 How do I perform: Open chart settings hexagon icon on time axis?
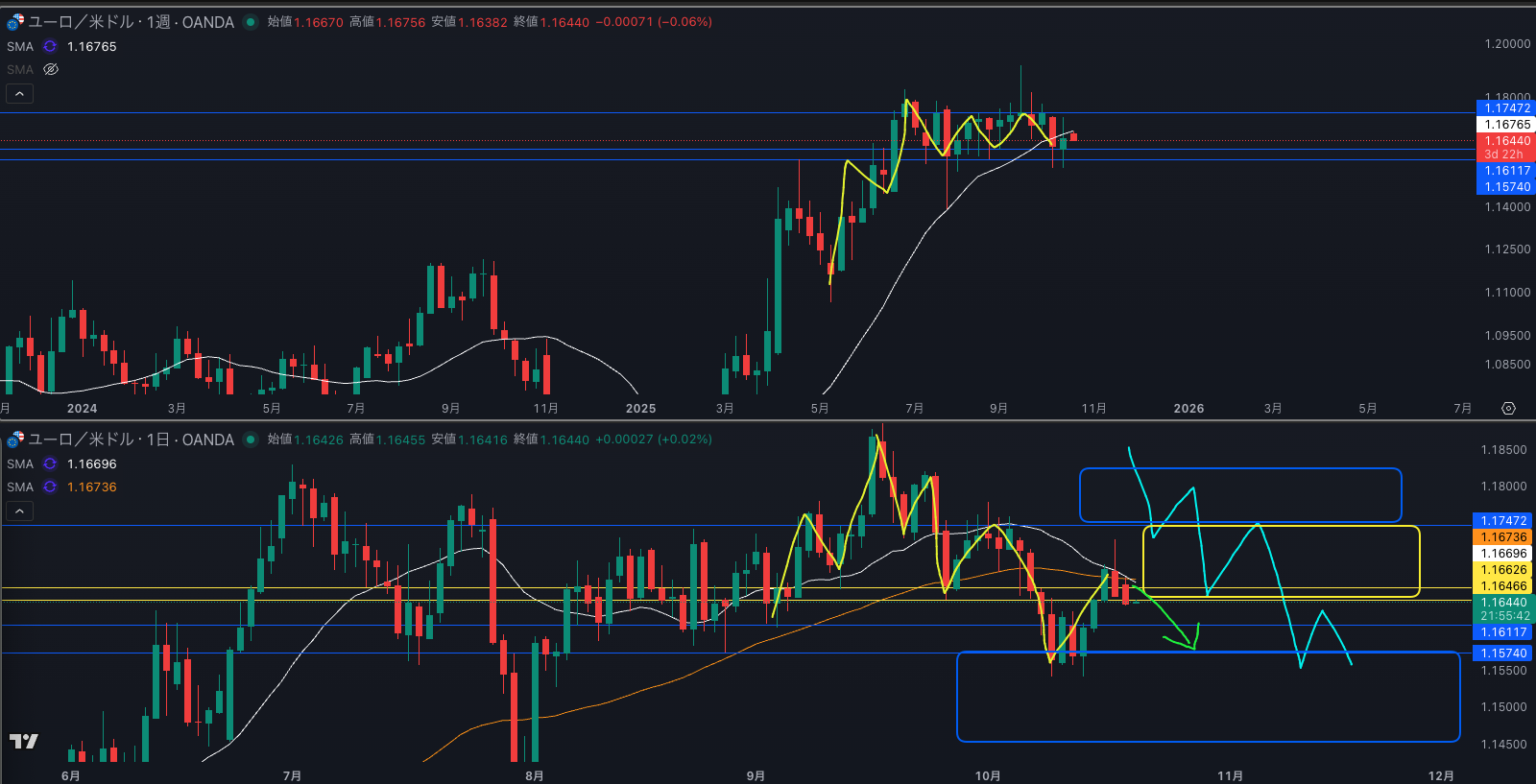pos(1508,408)
